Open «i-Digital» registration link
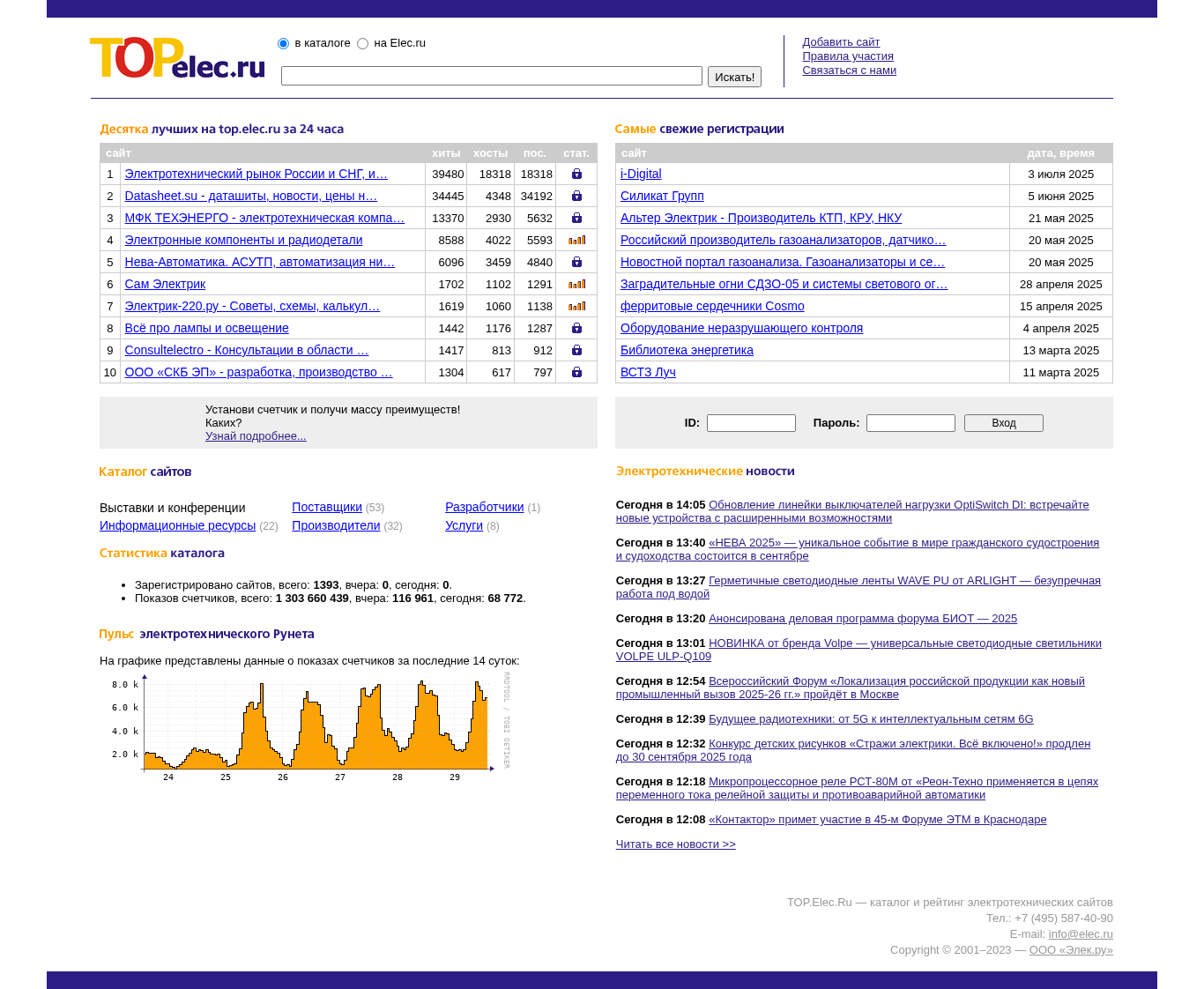The image size is (1204, 989). (641, 174)
